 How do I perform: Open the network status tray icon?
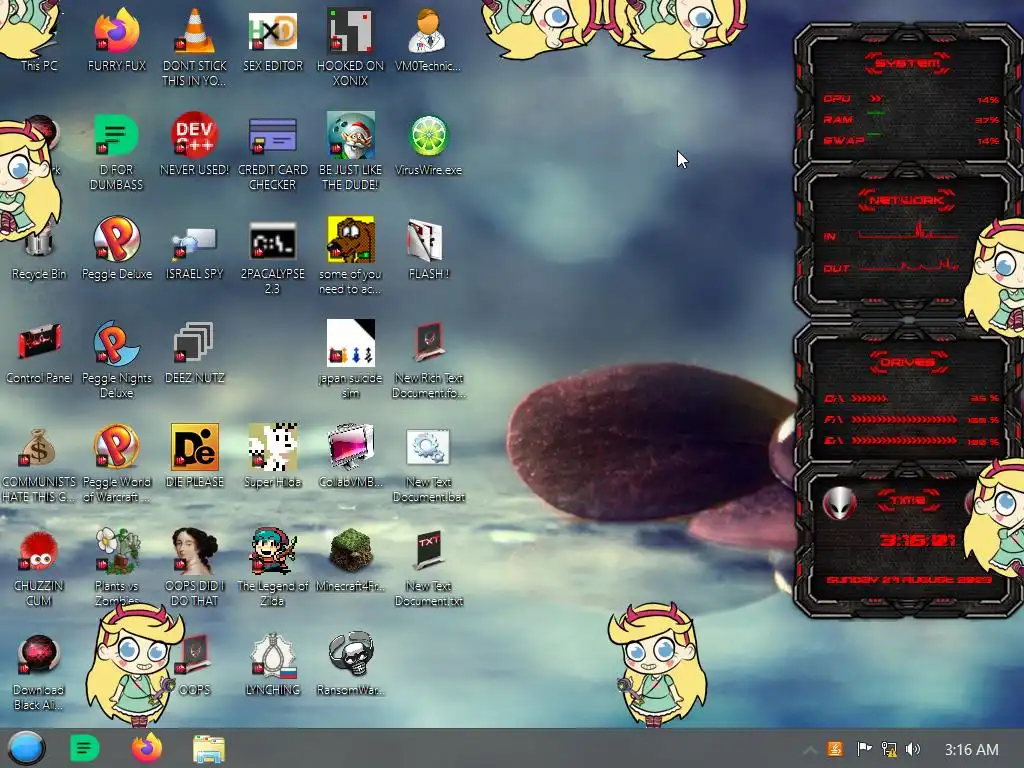(889, 749)
